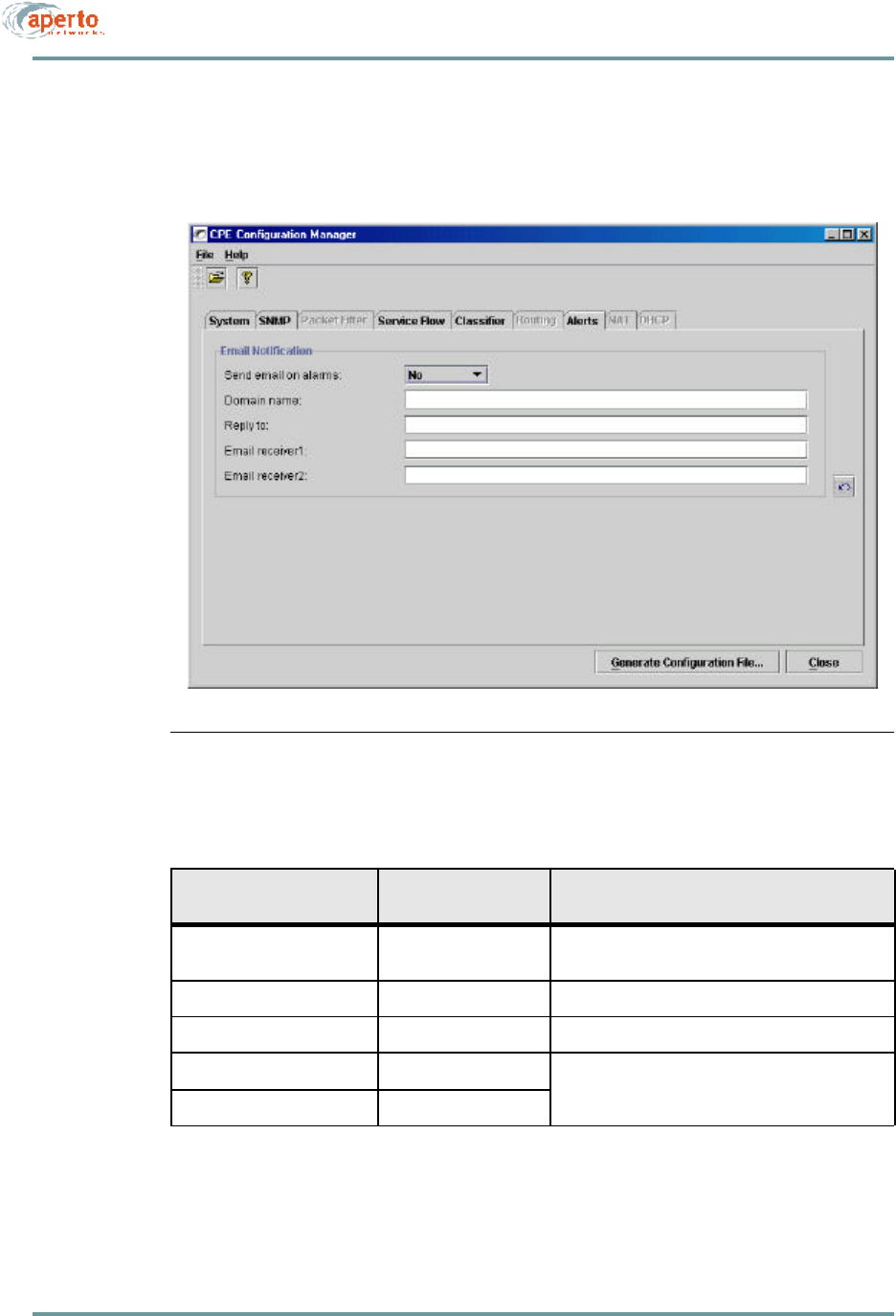The image size is (896, 1316).
Task: Select the Alerts tab
Action: [582, 321]
